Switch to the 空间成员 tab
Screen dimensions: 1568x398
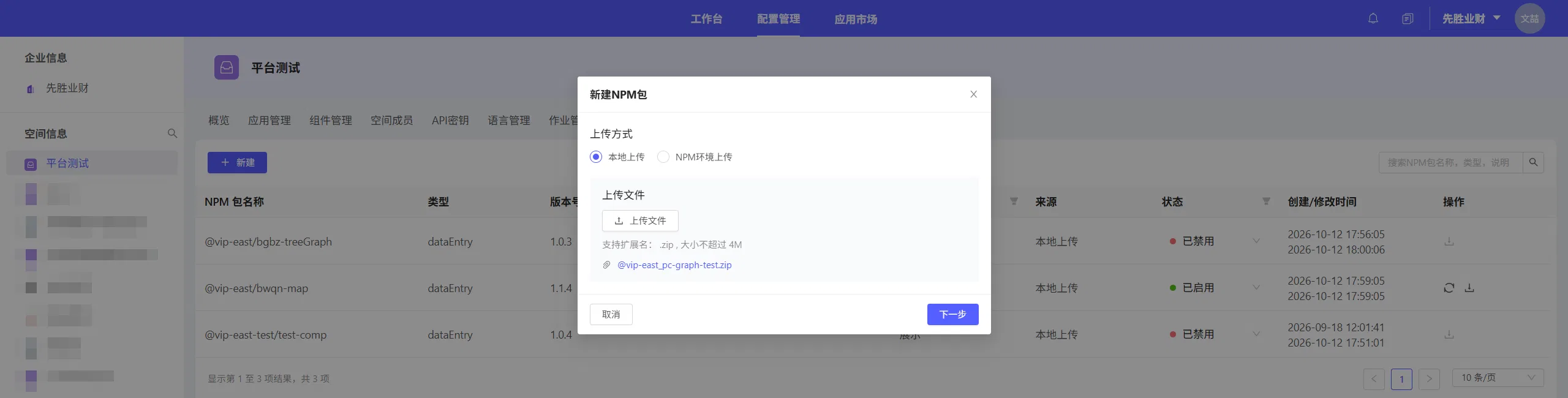[x=391, y=121]
